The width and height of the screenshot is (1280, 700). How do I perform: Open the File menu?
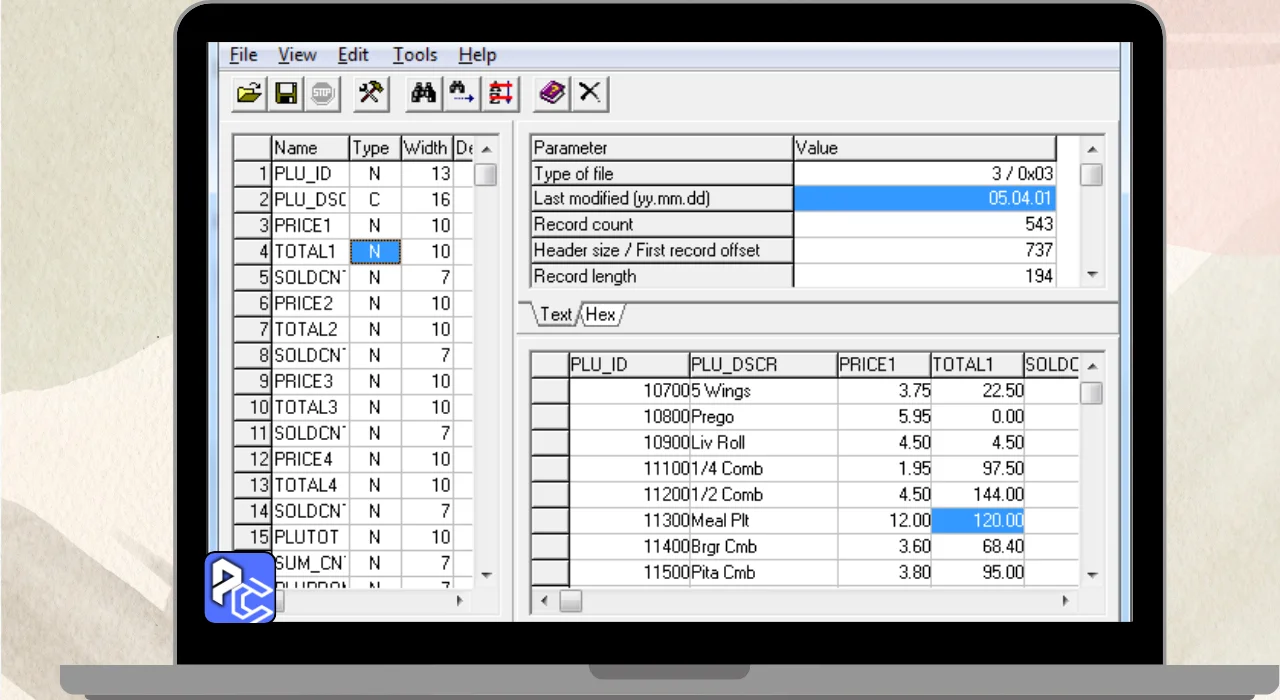[x=243, y=55]
